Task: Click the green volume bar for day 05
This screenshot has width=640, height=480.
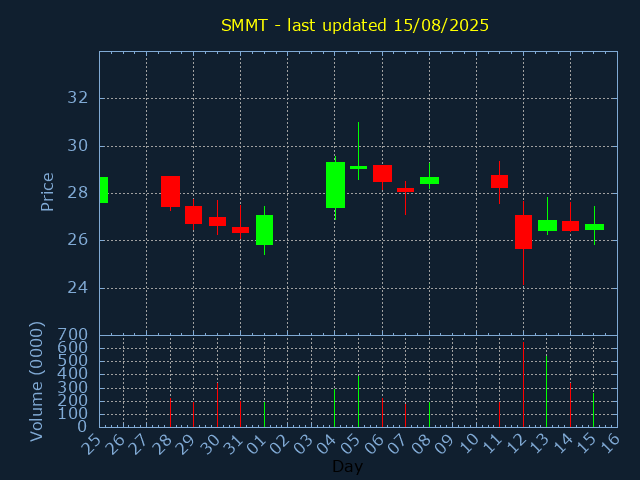Action: click(x=358, y=401)
